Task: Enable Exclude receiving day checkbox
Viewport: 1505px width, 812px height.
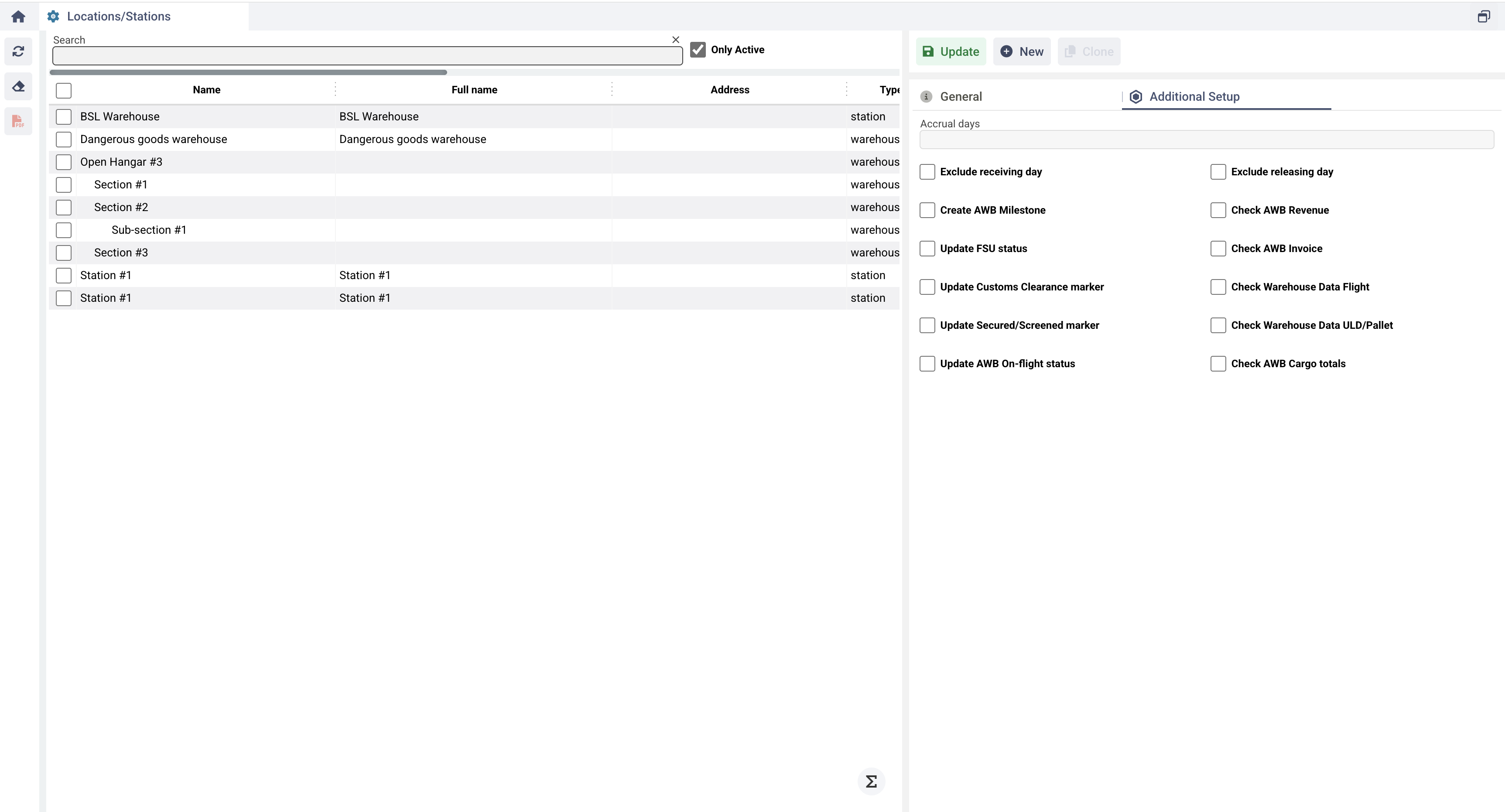Action: (x=927, y=172)
